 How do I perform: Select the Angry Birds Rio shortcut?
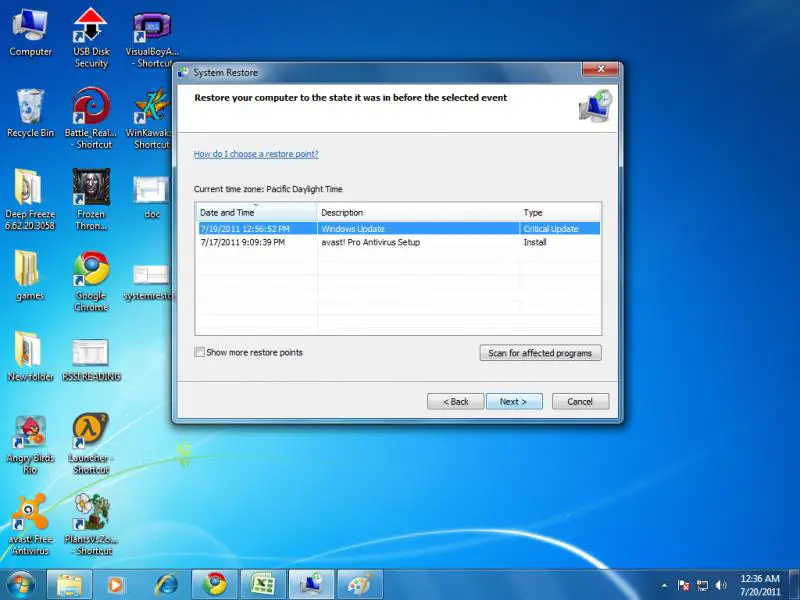(30, 444)
